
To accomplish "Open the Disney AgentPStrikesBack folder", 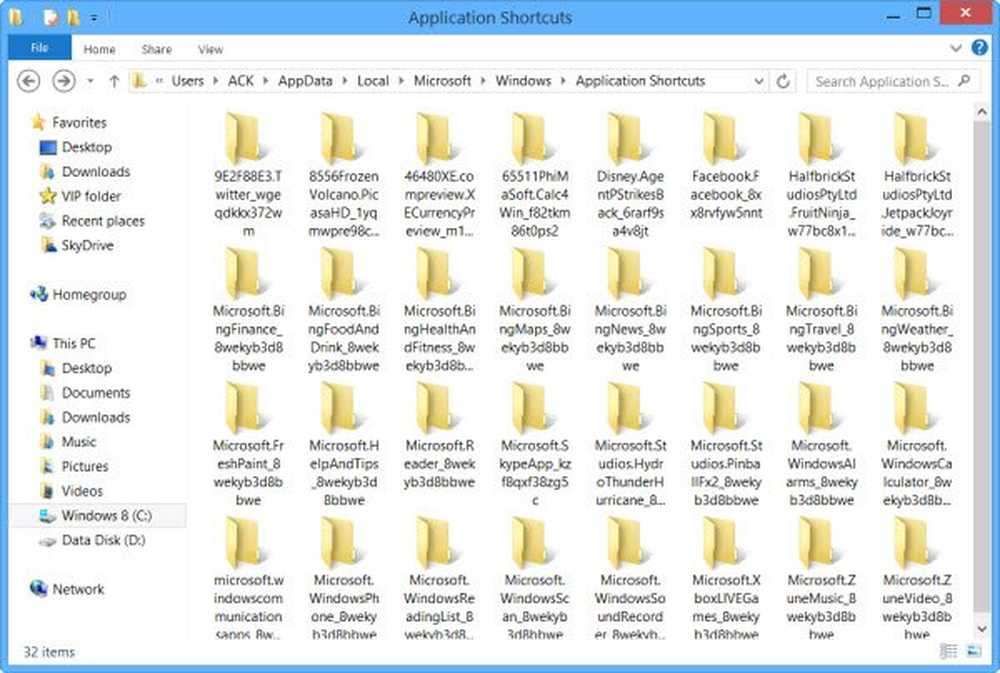I will tap(630, 175).
